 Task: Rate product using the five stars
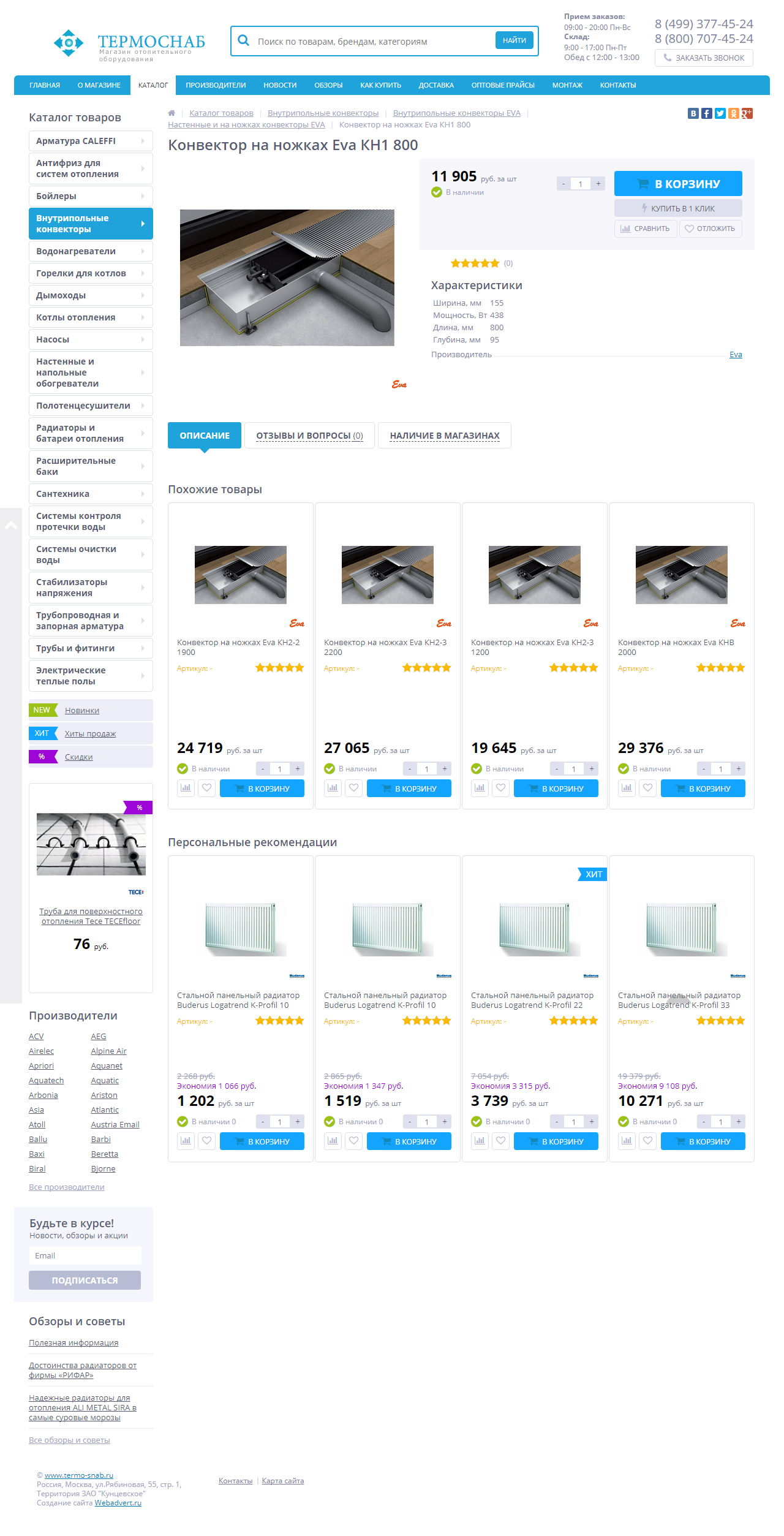[x=475, y=263]
